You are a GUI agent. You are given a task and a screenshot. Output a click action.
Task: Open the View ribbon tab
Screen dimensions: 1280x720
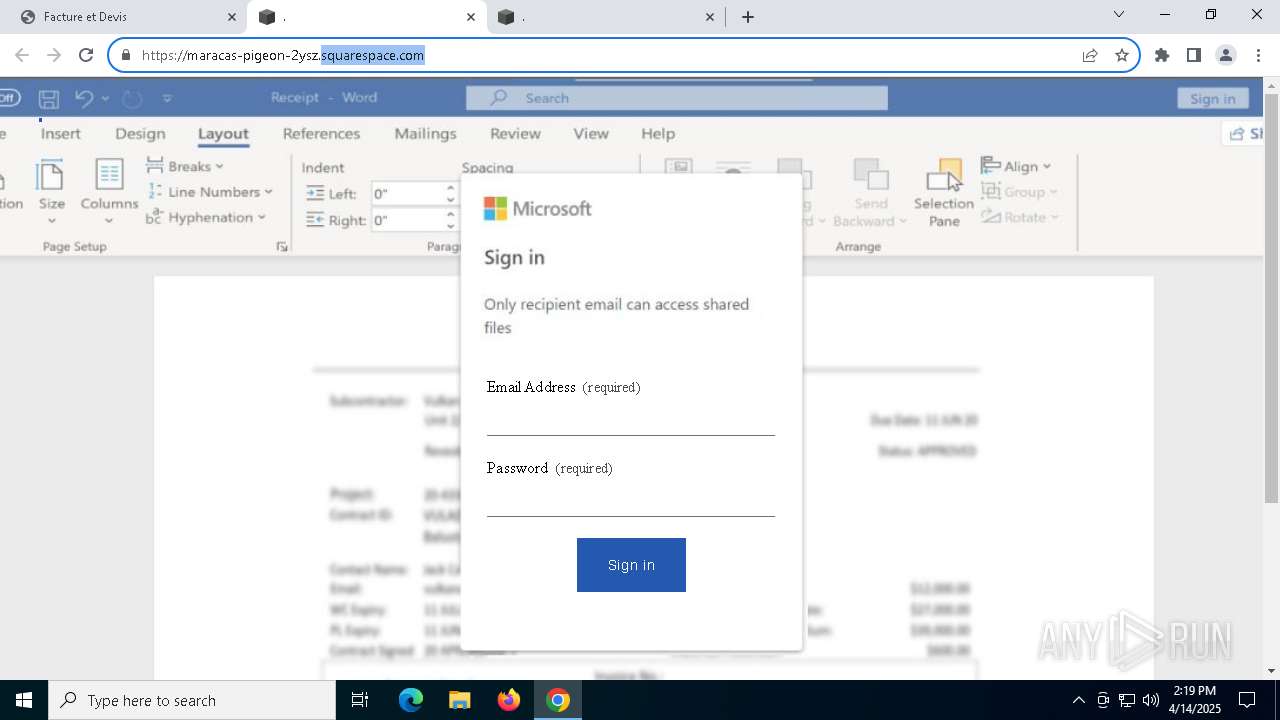[591, 133]
